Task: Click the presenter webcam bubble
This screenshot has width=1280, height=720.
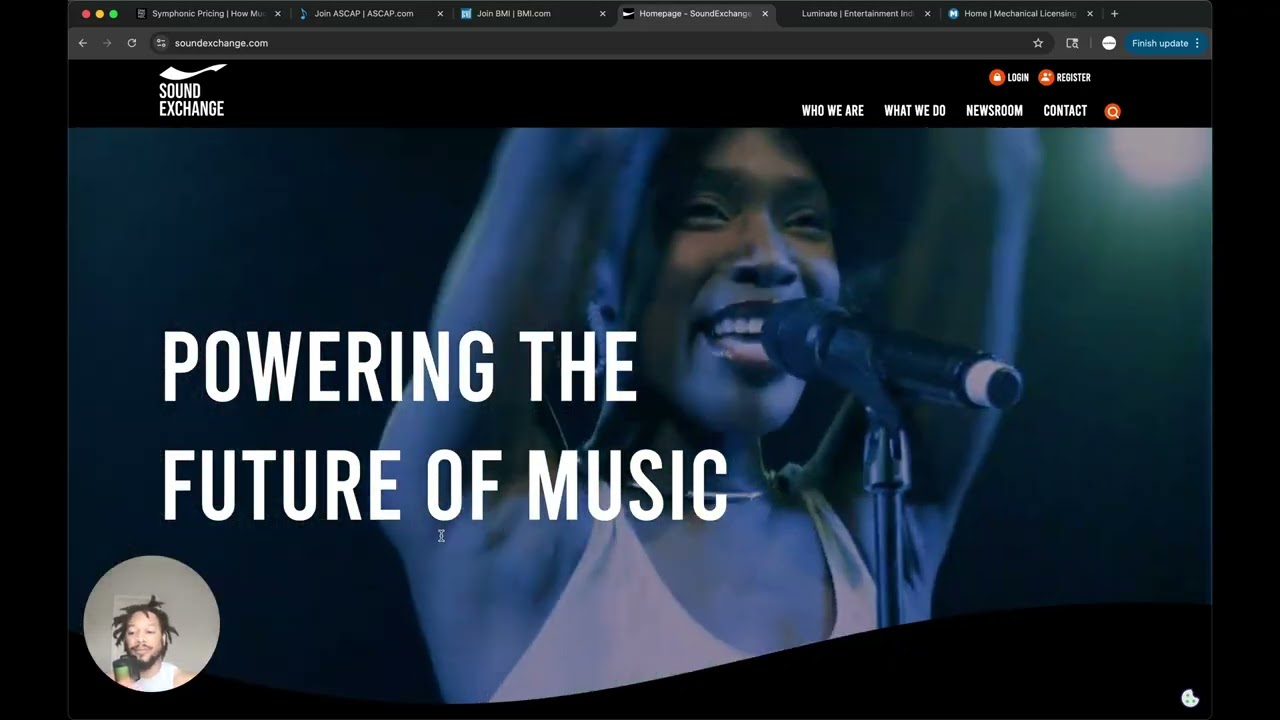Action: pos(151,624)
